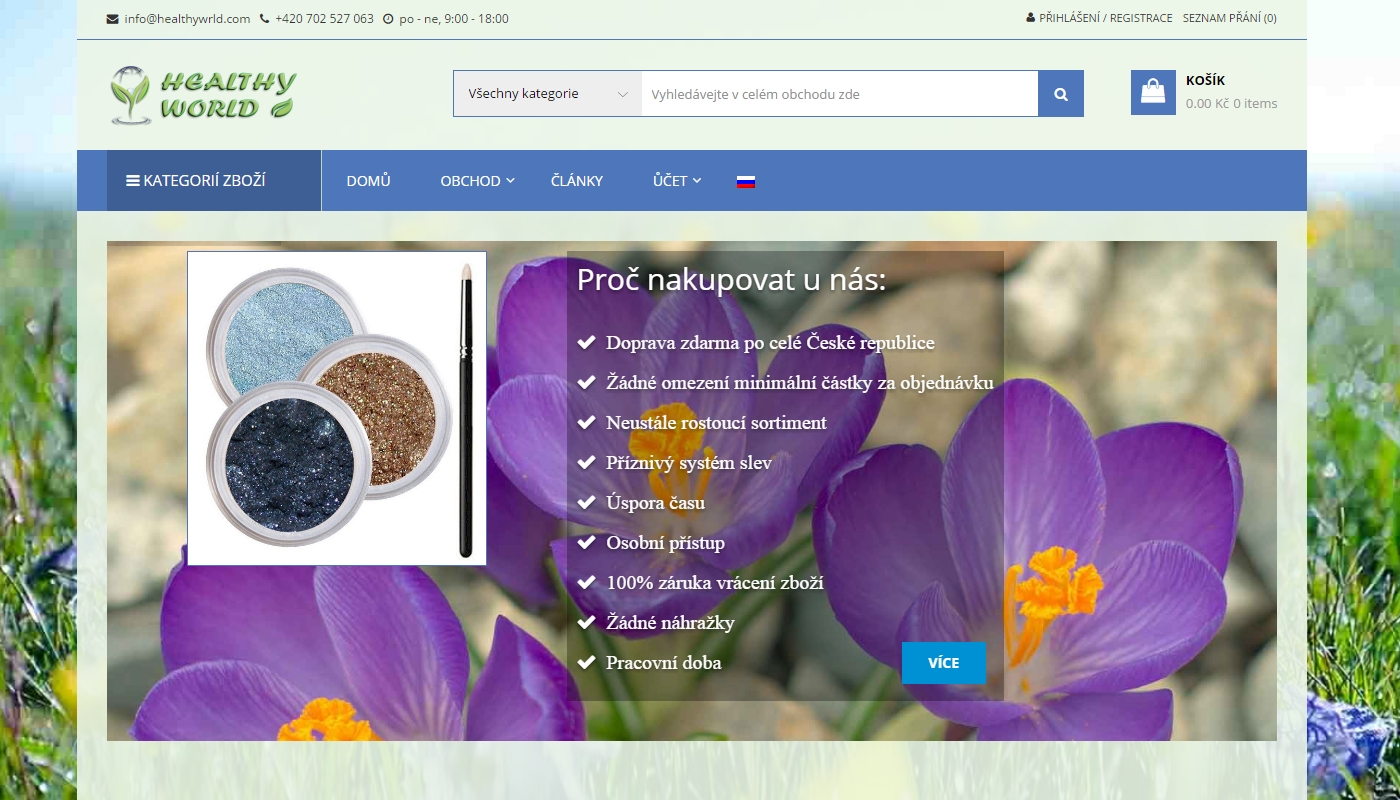
Task: Go to the Domů page
Action: tap(368, 181)
